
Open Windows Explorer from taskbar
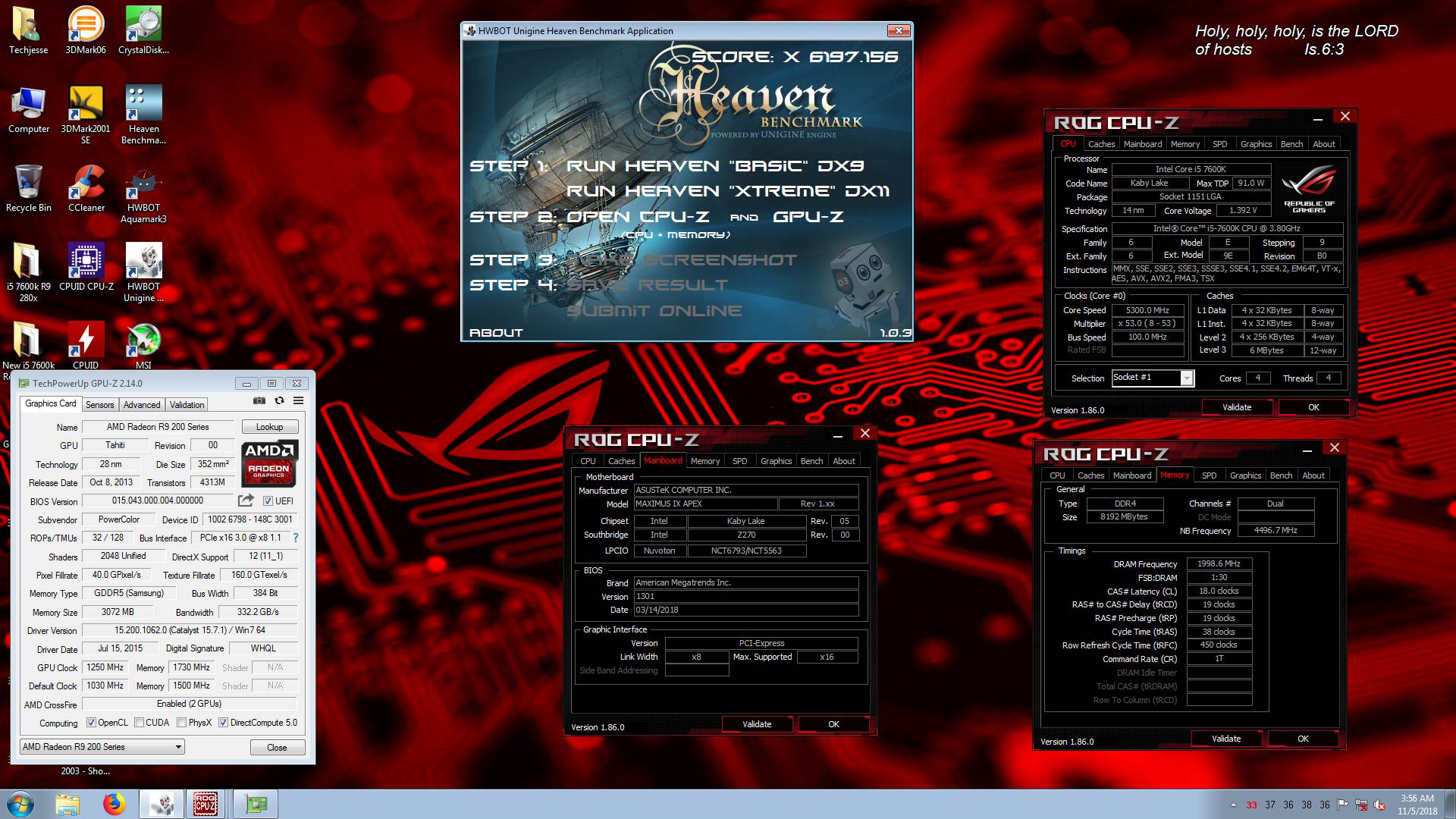point(67,804)
